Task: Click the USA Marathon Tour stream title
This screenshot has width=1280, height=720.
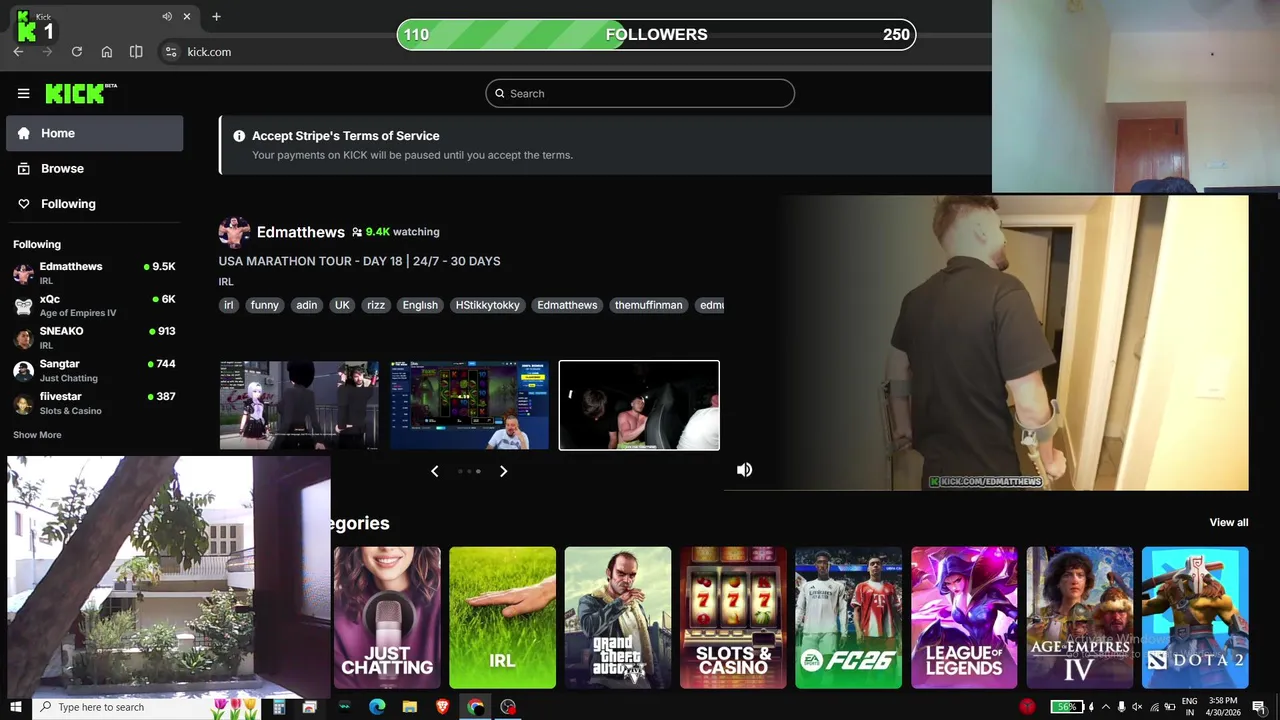Action: pos(359,261)
